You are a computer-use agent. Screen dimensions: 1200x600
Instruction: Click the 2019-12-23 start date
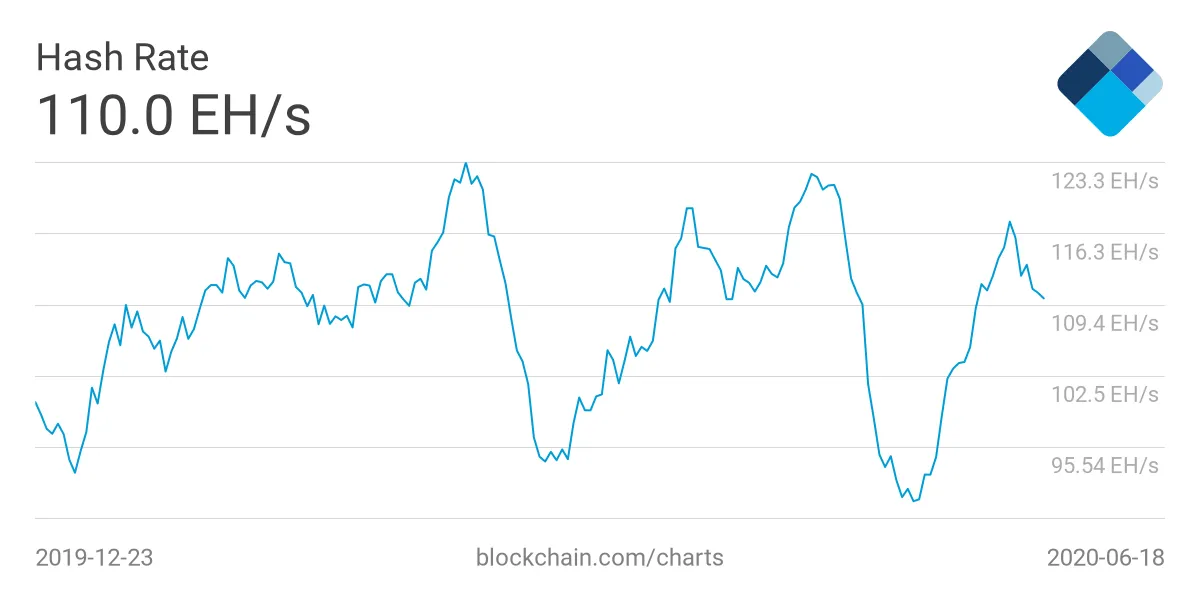94,557
